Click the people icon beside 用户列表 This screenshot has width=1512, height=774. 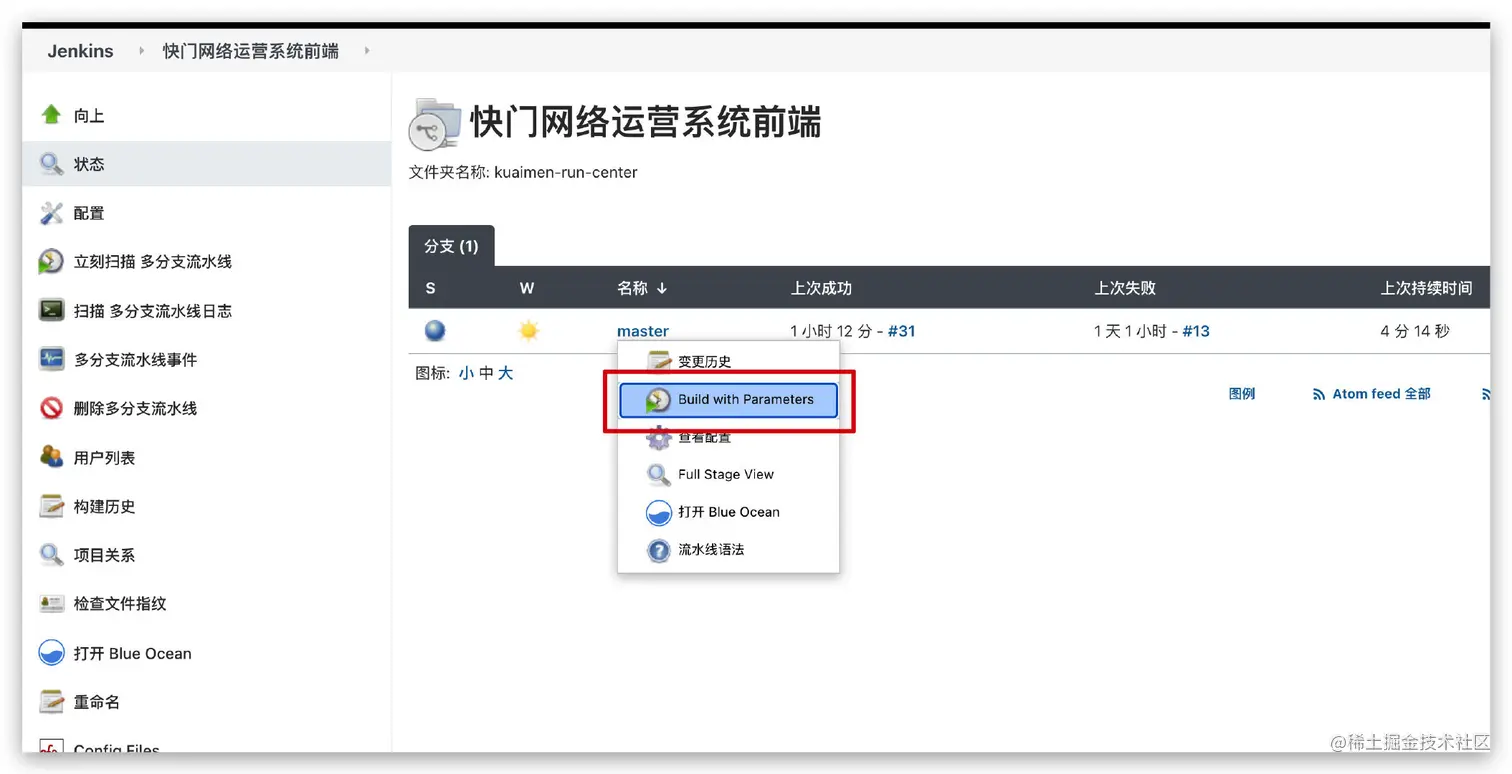(x=51, y=457)
